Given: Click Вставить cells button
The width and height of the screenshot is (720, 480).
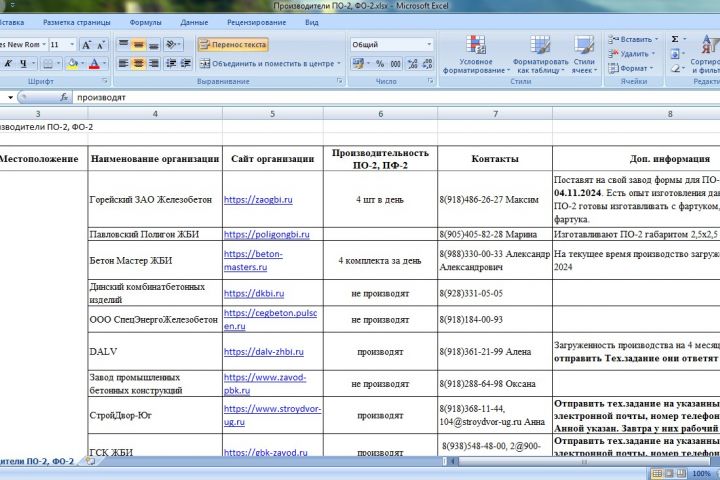Looking at the screenshot, I should pyautogui.click(x=633, y=40).
